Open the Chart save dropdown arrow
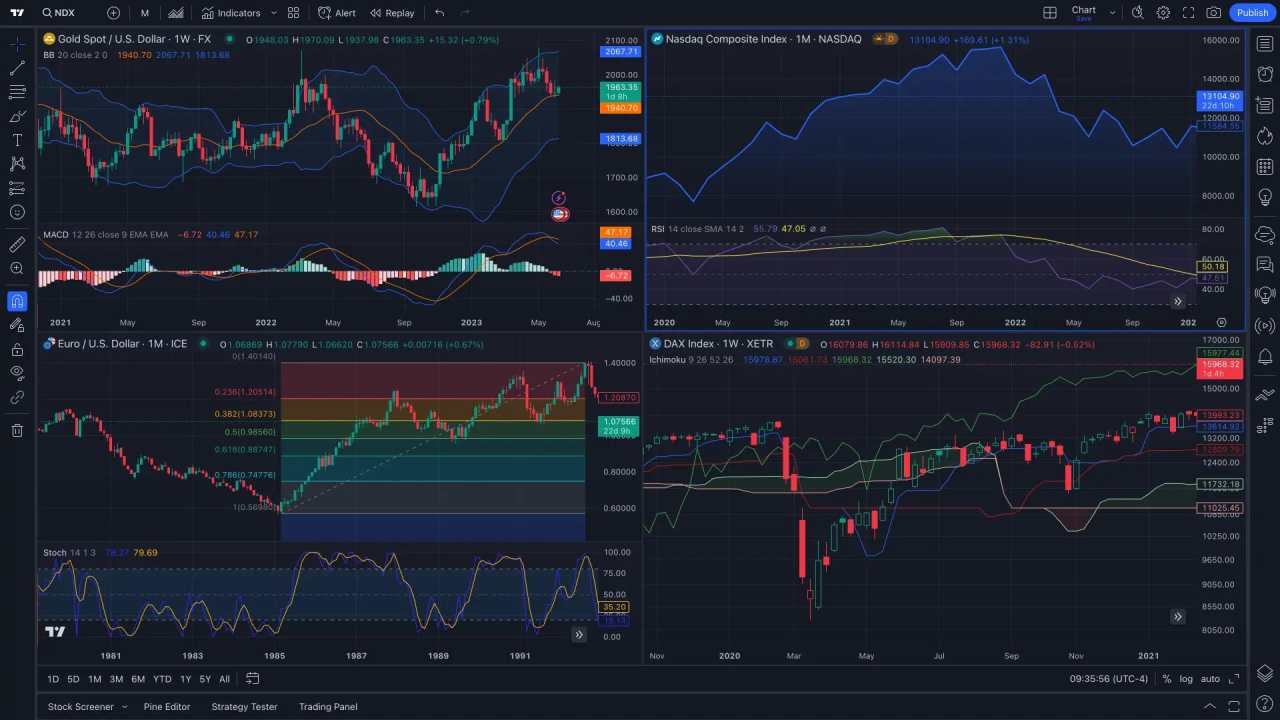Screen dimensions: 1280x720 tap(1110, 12)
